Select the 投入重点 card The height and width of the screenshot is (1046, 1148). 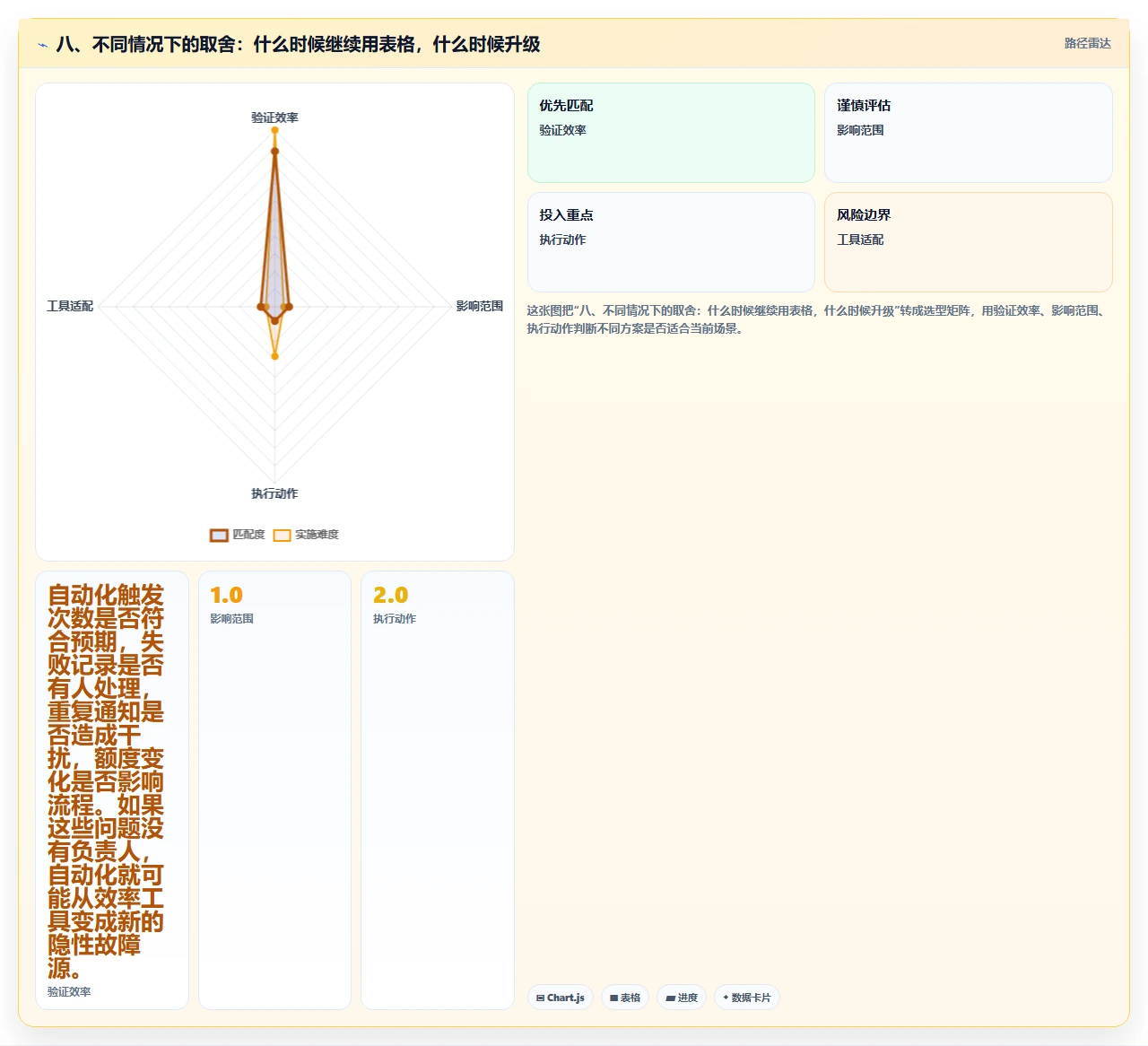[x=671, y=242]
